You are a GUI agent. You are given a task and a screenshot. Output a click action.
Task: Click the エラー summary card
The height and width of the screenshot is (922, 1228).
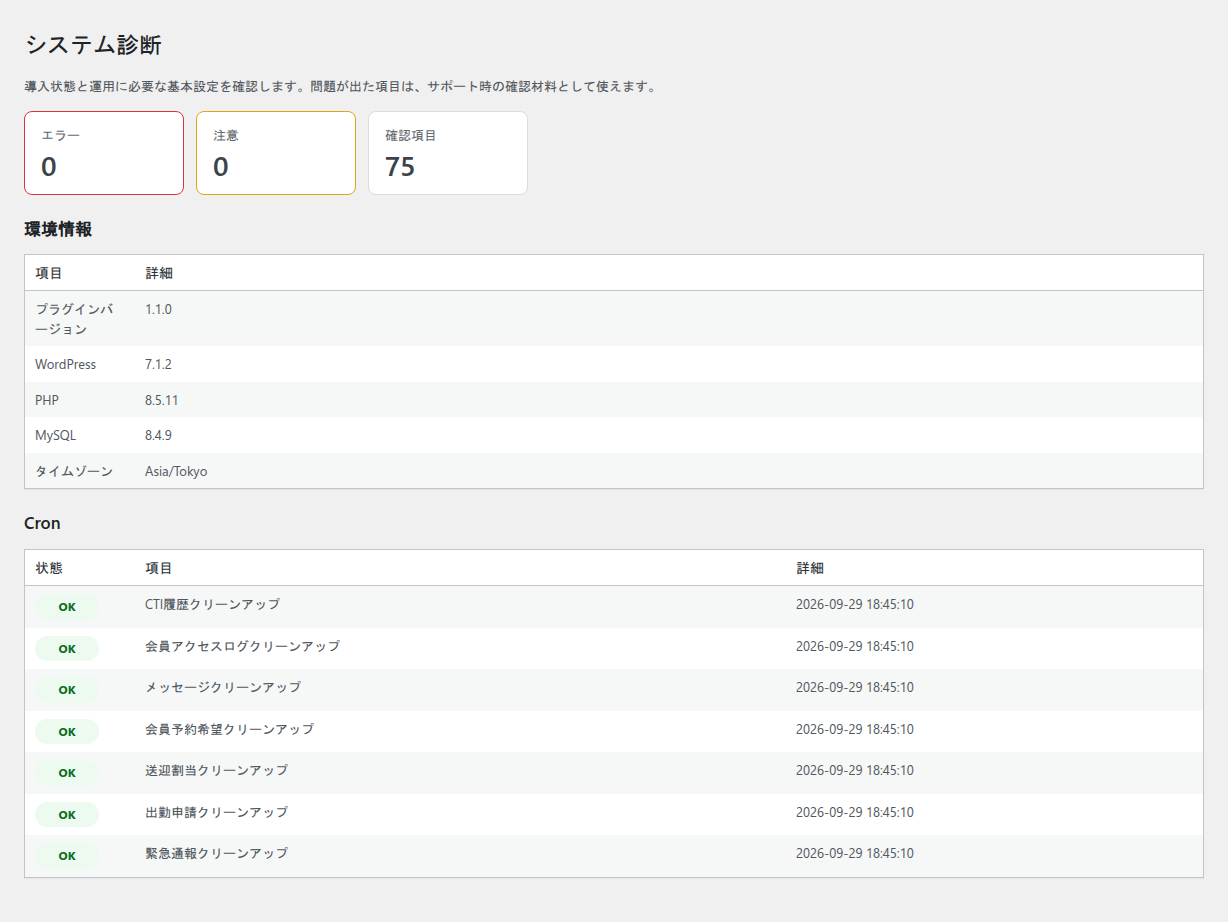point(104,153)
